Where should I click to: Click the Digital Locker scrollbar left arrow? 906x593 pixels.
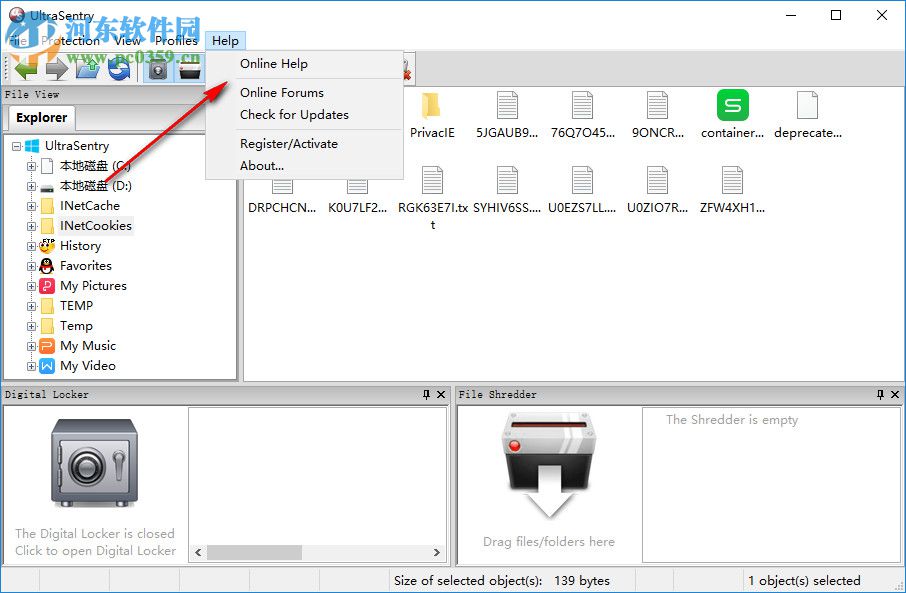pyautogui.click(x=198, y=553)
